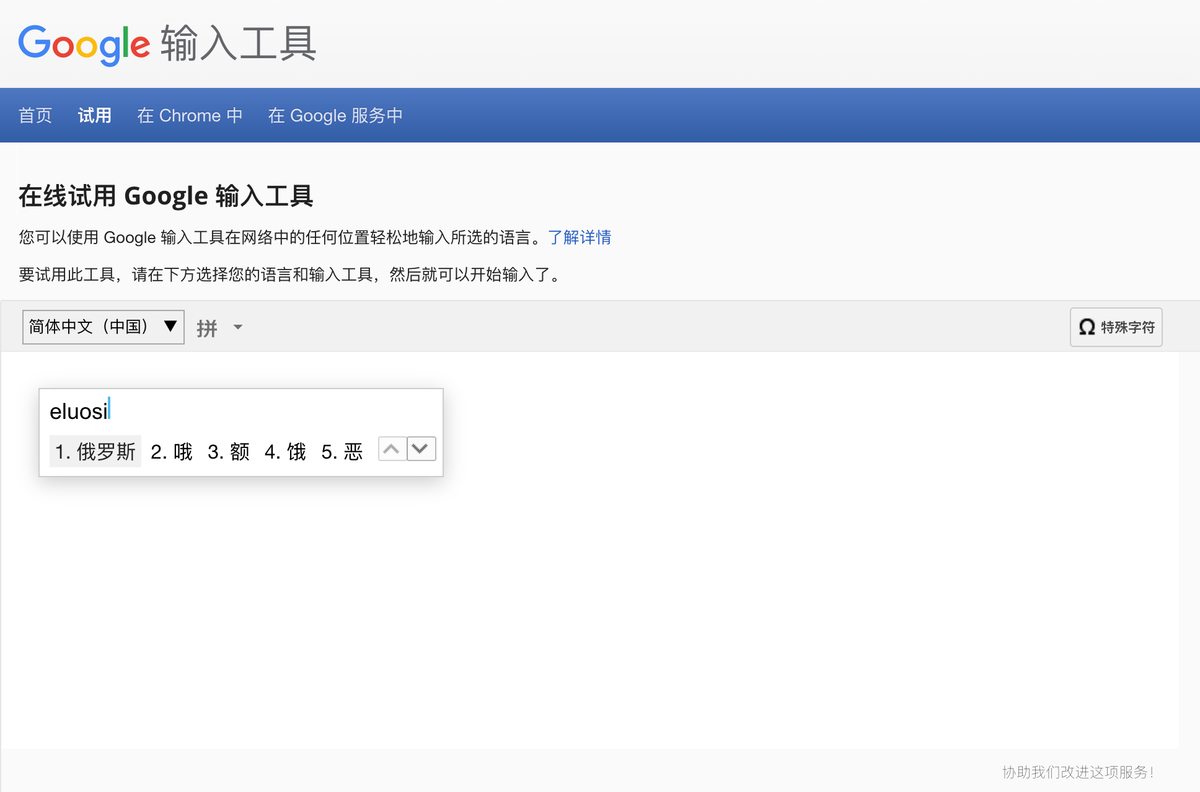Go to 在 Chrome 中 tab
This screenshot has width=1200, height=792.
190,115
